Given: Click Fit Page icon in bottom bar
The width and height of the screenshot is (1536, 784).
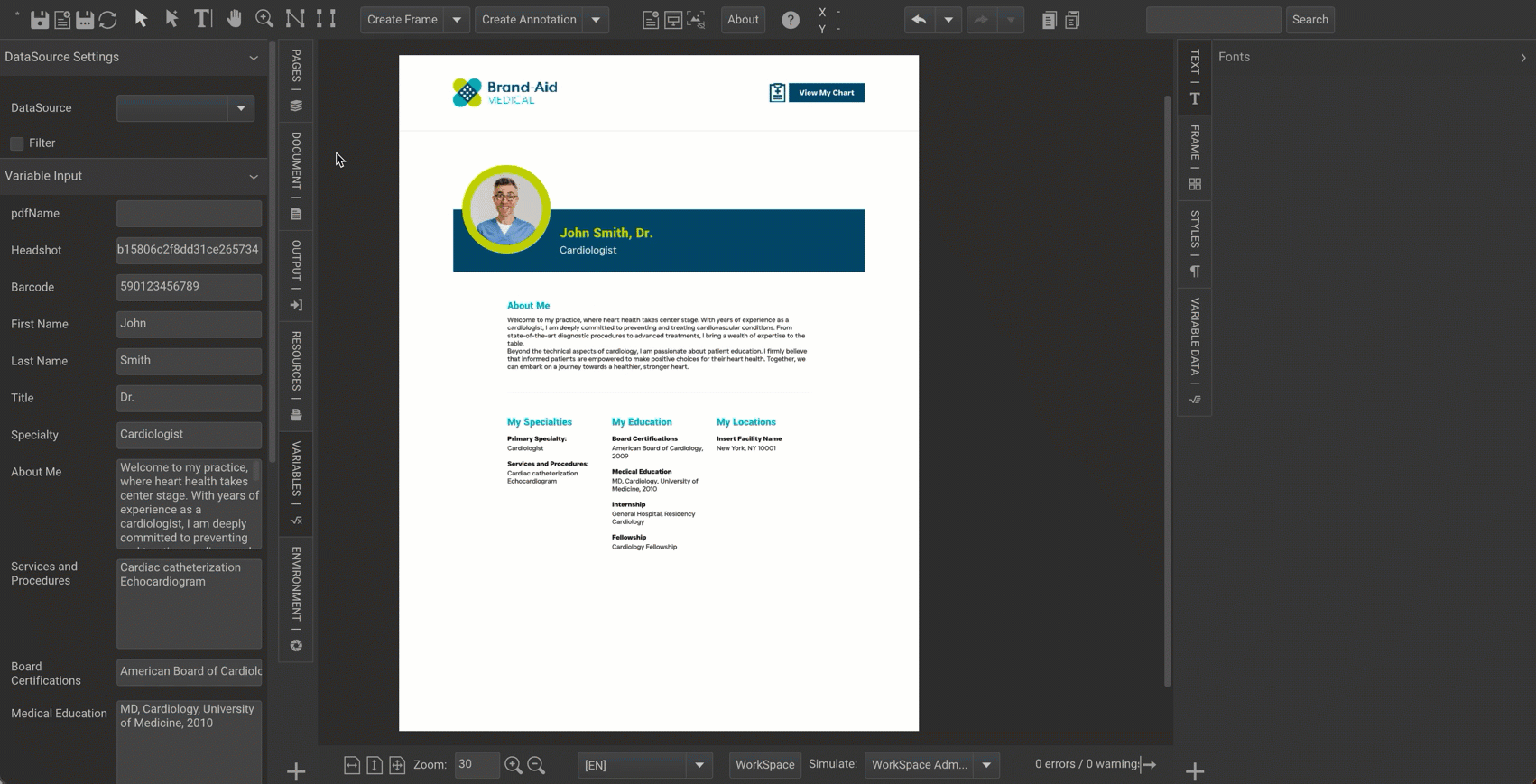Looking at the screenshot, I should 397,765.
